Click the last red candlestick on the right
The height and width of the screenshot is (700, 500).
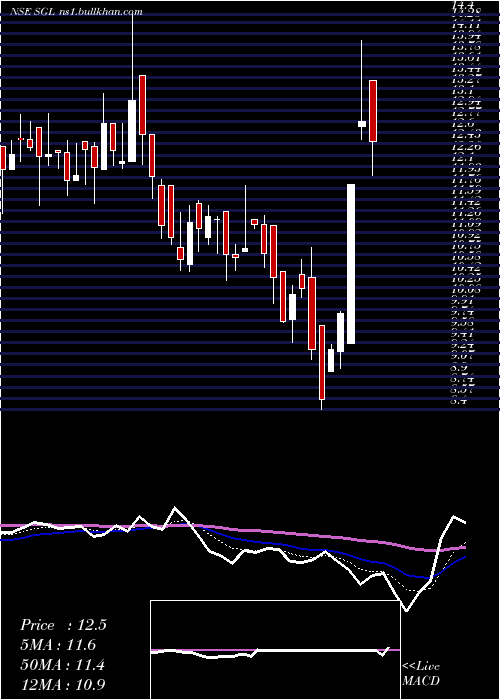[x=373, y=111]
